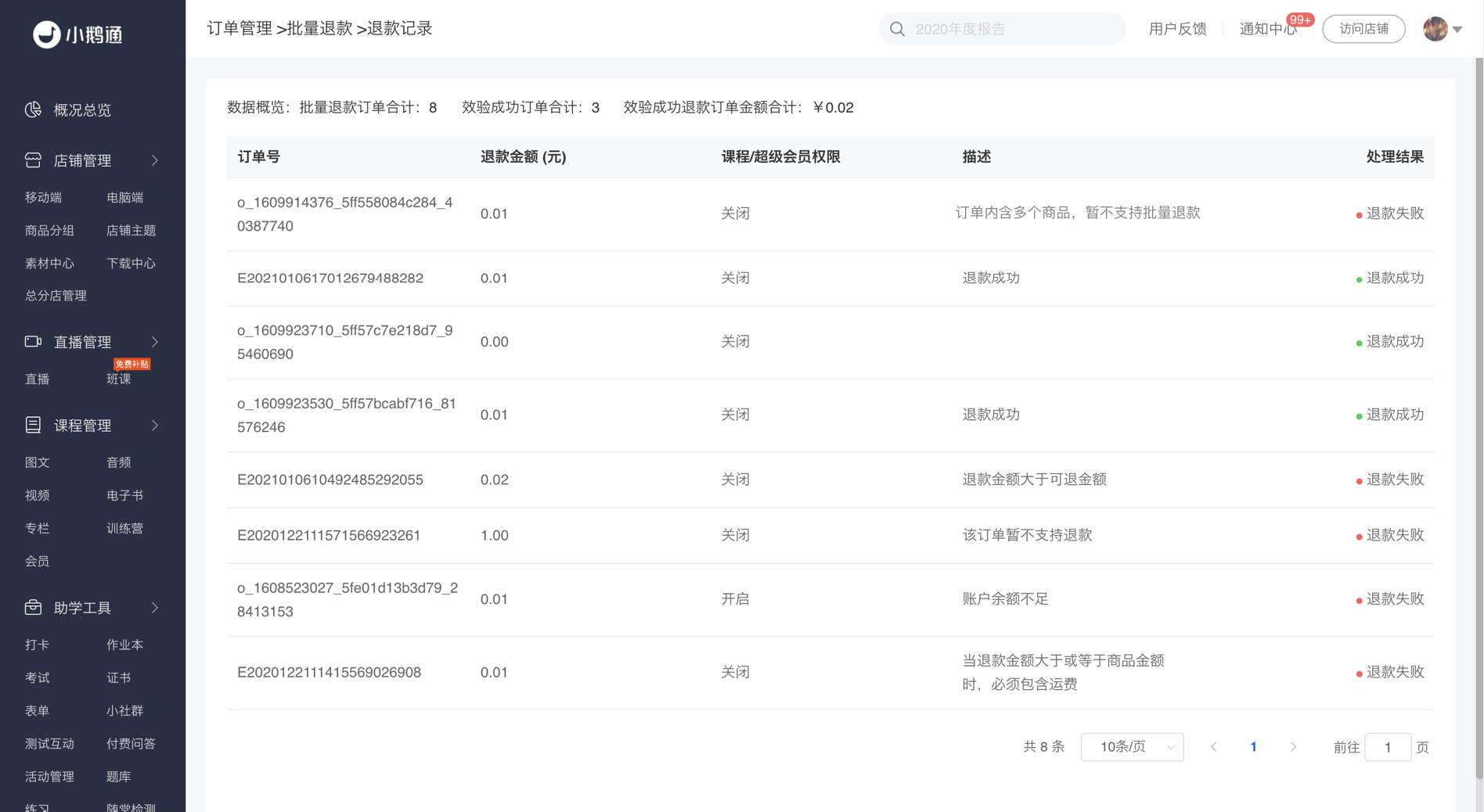Click the vertical page scrollbar
Viewport: 1484px width, 812px height.
click(1479, 419)
